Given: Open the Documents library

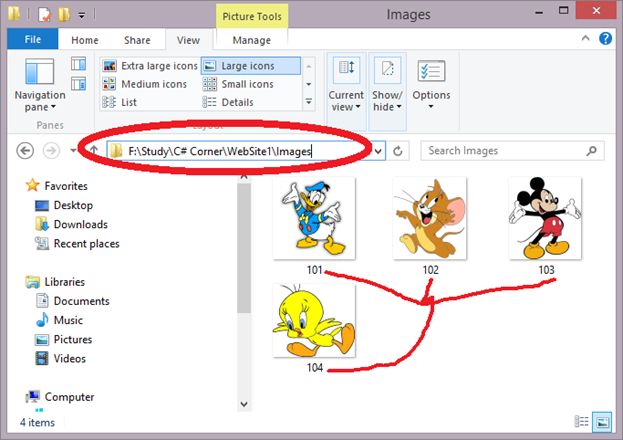Looking at the screenshot, I should [x=72, y=301].
